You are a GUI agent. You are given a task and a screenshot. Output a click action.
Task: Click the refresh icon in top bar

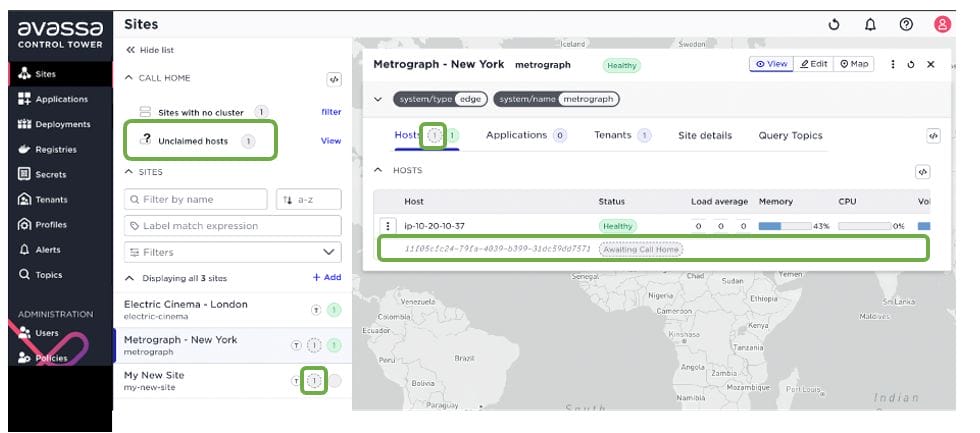(834, 24)
